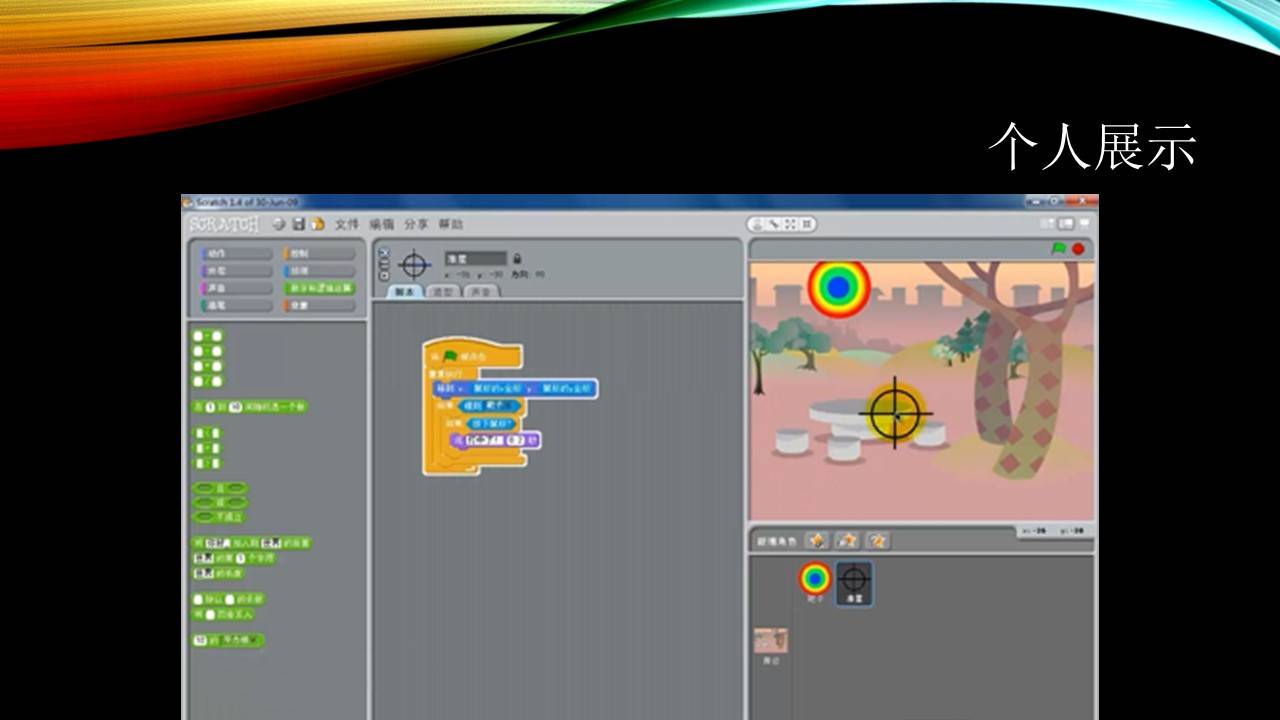Open the 文件 (File) menu
The width and height of the screenshot is (1280, 720).
[x=346, y=224]
